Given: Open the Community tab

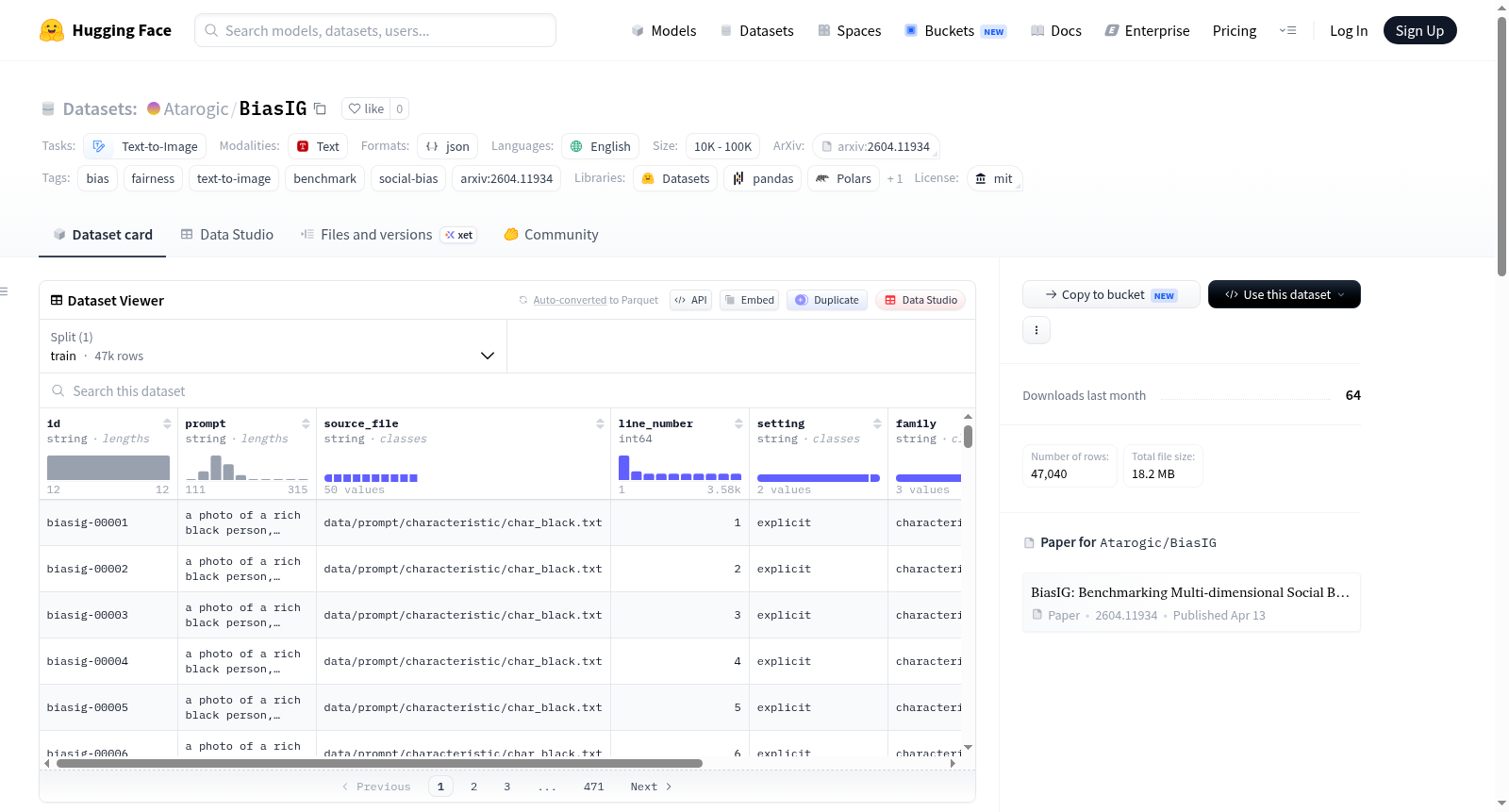Looking at the screenshot, I should tap(551, 235).
